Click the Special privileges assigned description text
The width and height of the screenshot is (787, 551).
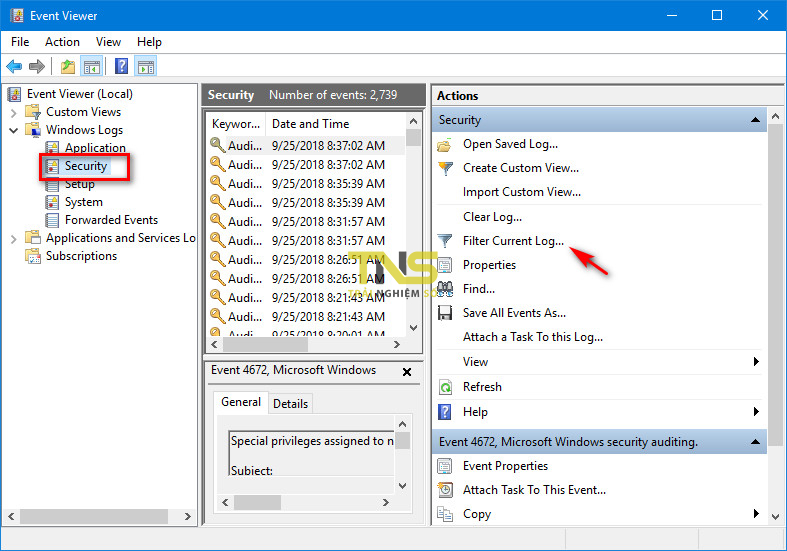[312, 441]
